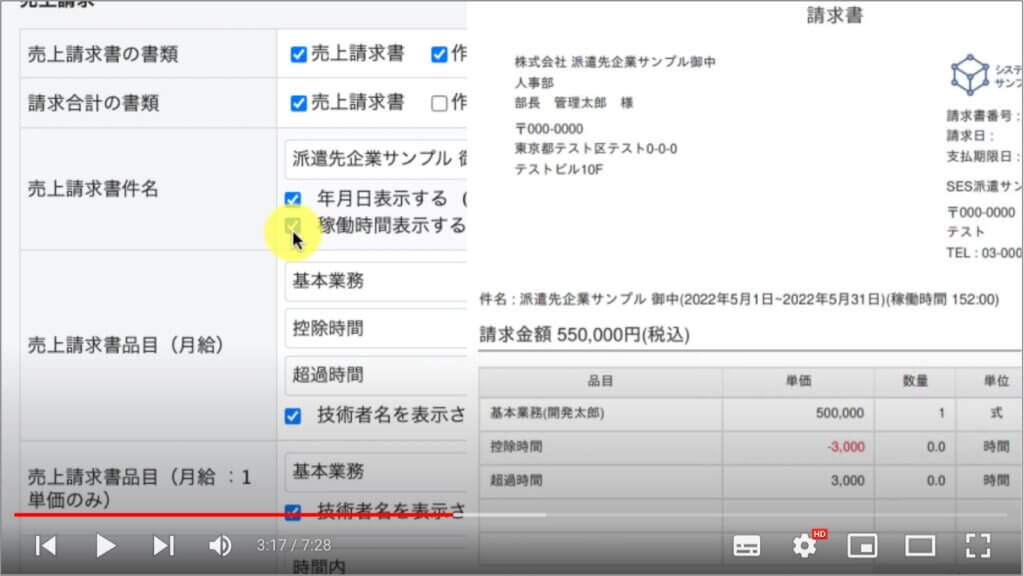The width and height of the screenshot is (1024, 576).
Task: Mute the video volume
Action: click(x=220, y=545)
